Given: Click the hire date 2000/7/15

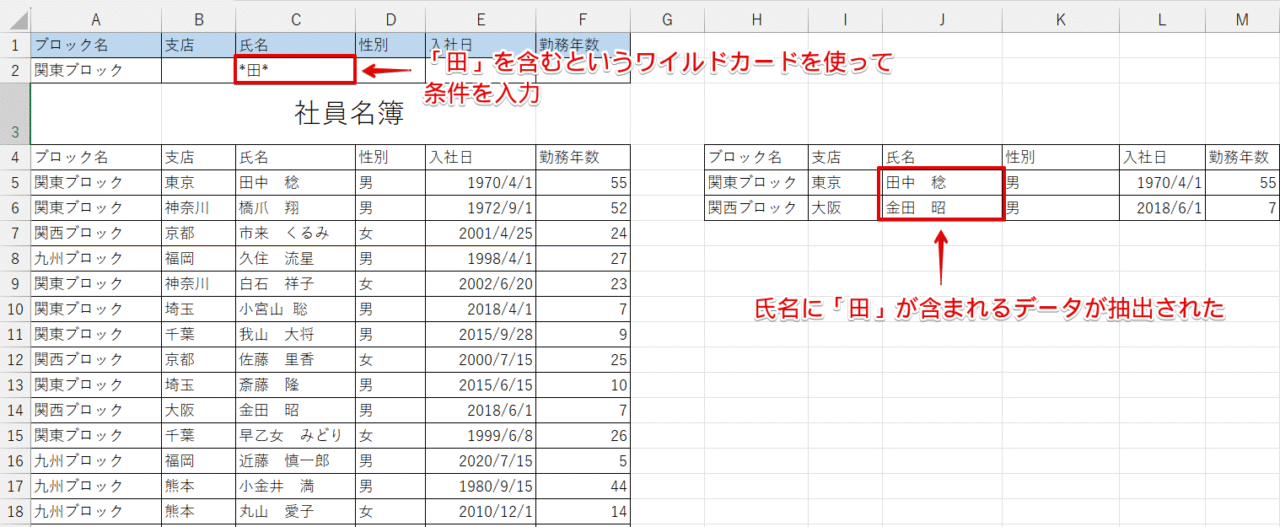Looking at the screenshot, I should pyautogui.click(x=480, y=359).
